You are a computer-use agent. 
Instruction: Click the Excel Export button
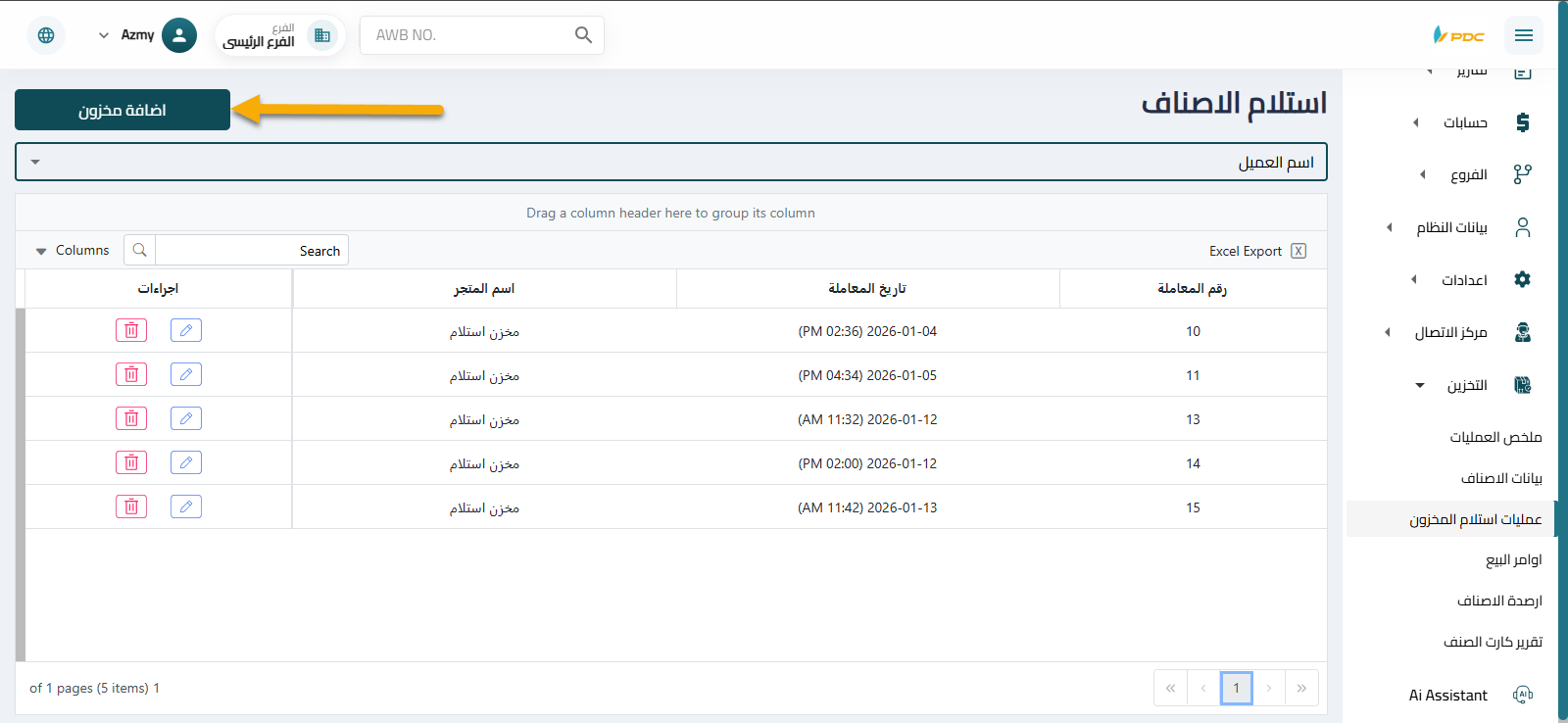point(1257,251)
